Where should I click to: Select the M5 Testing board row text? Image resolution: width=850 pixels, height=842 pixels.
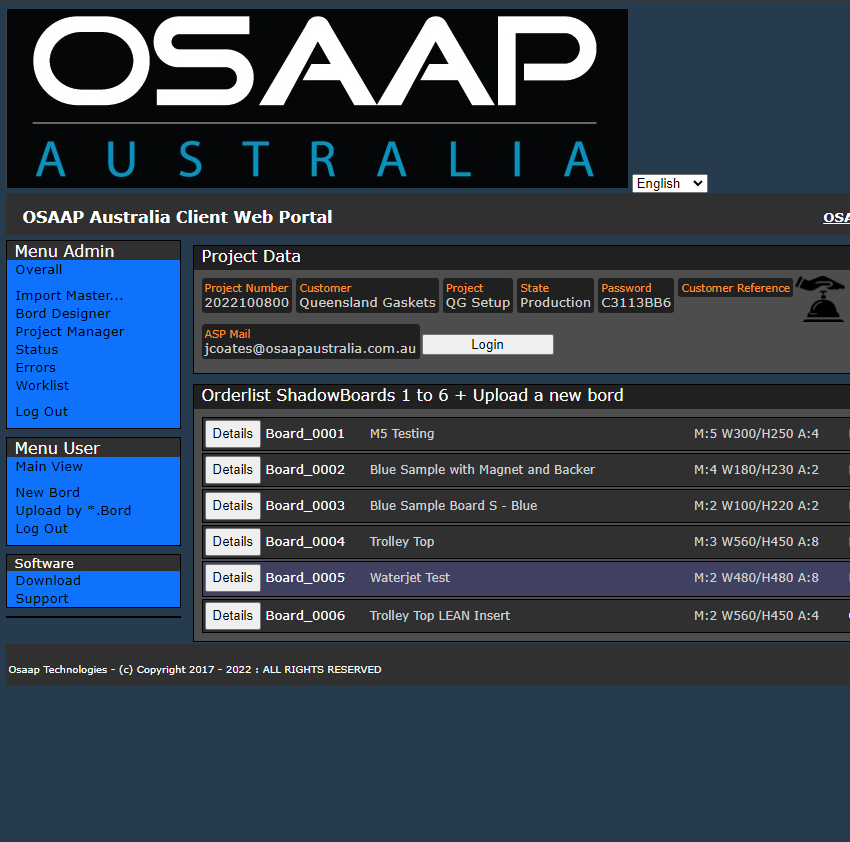click(402, 434)
